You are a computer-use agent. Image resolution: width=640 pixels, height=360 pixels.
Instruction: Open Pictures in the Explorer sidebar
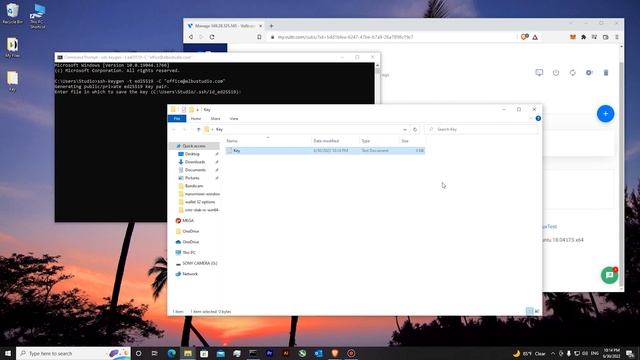coord(192,178)
